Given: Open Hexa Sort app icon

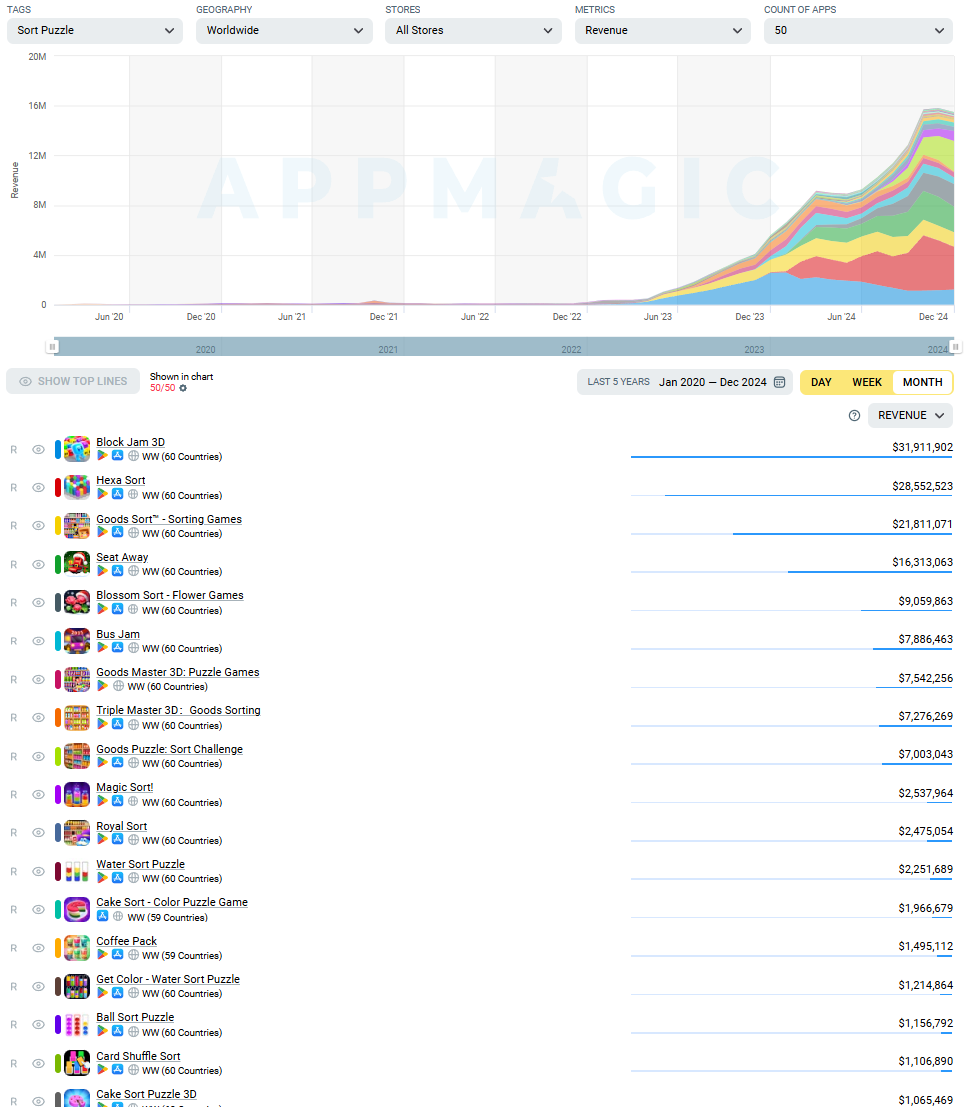Looking at the screenshot, I should point(77,487).
